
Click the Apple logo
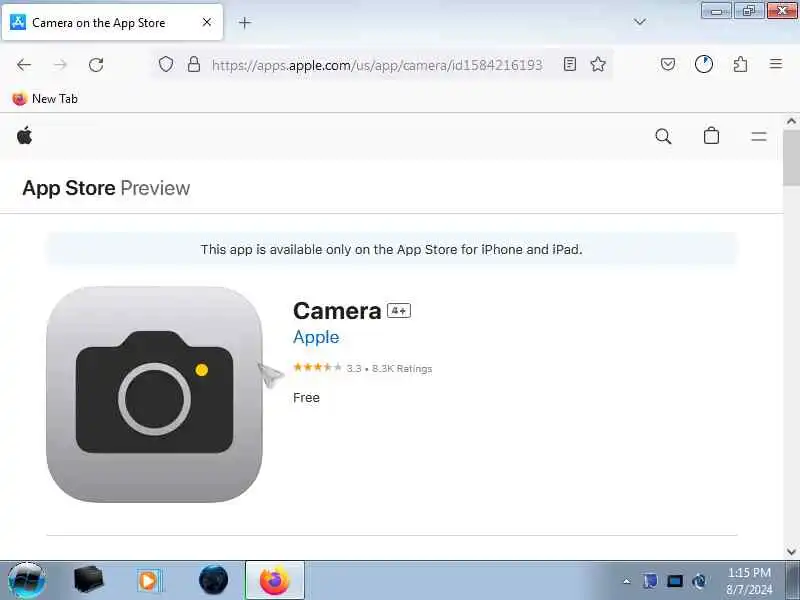[x=24, y=136]
